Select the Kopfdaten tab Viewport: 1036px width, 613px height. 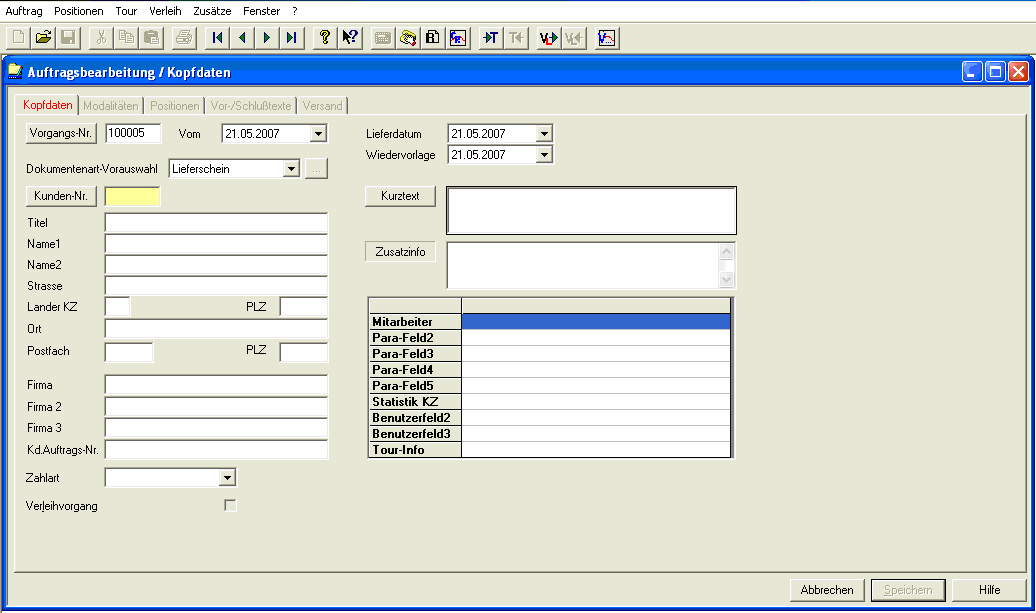(x=47, y=105)
